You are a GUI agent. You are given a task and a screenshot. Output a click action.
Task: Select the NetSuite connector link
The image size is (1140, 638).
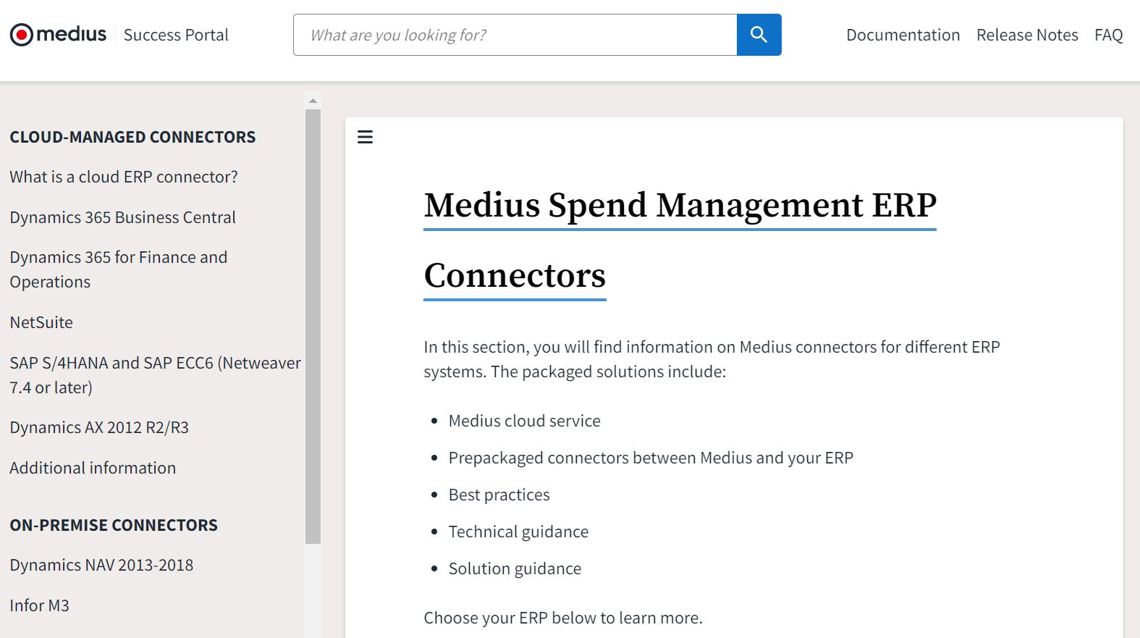(x=41, y=322)
